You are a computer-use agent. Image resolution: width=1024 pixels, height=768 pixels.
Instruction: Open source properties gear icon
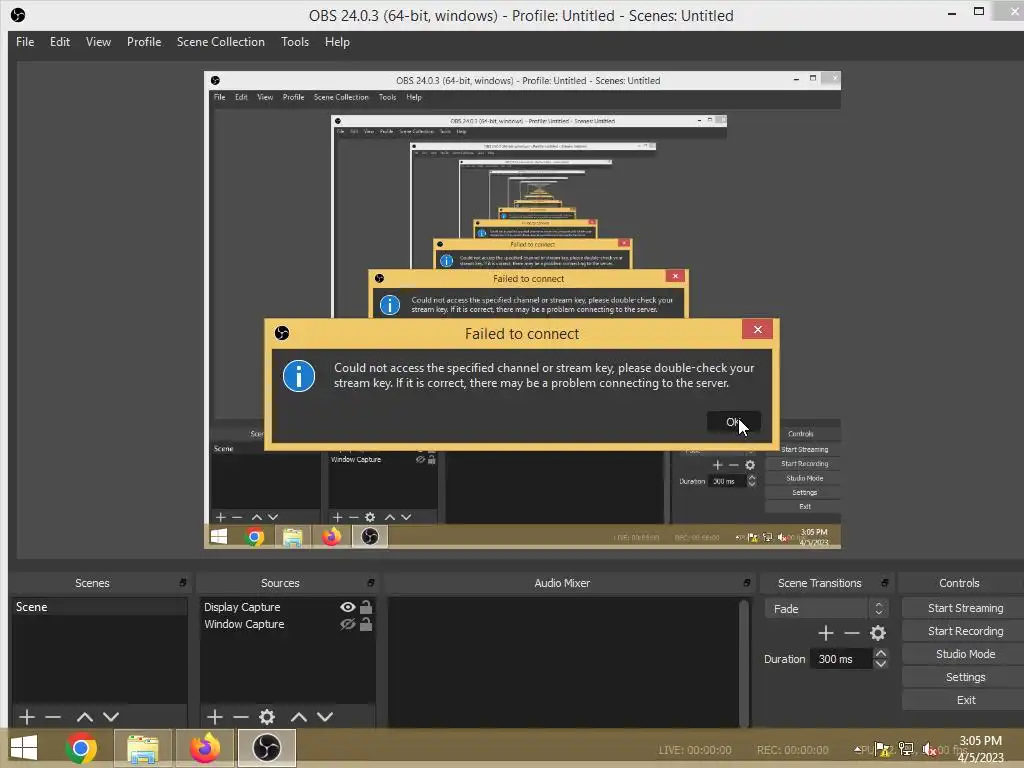pos(266,717)
